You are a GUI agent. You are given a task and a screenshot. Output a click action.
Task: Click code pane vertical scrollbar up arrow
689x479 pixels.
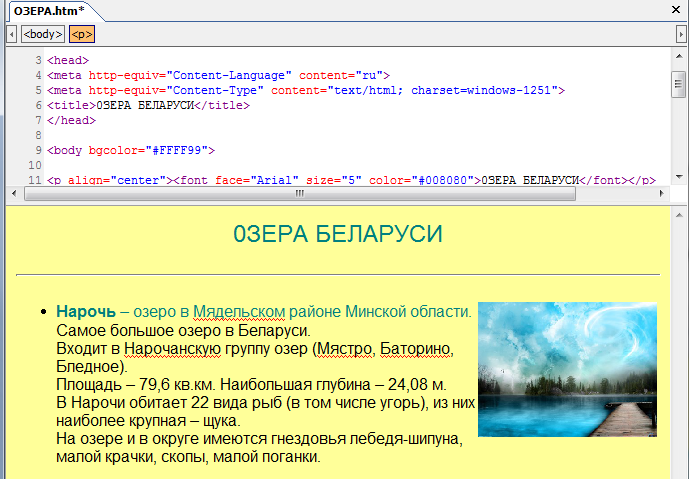point(680,56)
